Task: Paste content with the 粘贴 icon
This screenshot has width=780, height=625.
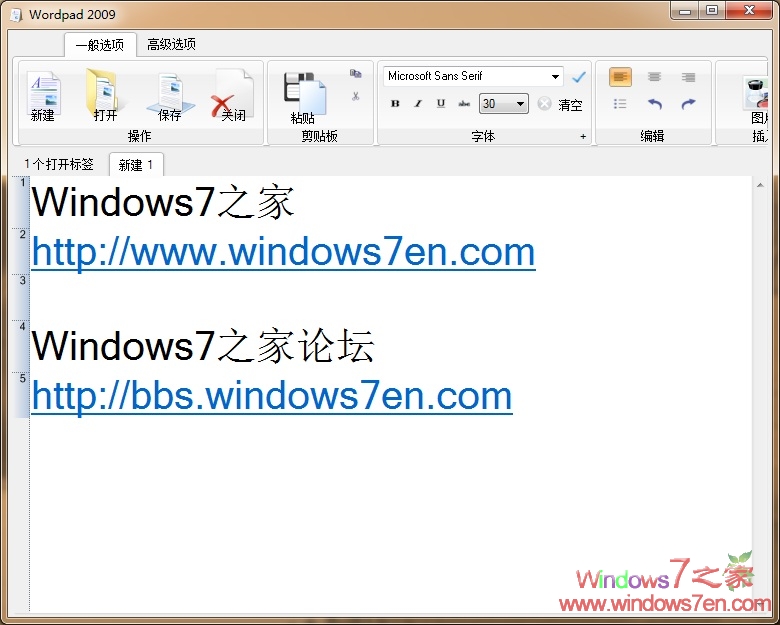Action: pyautogui.click(x=305, y=99)
